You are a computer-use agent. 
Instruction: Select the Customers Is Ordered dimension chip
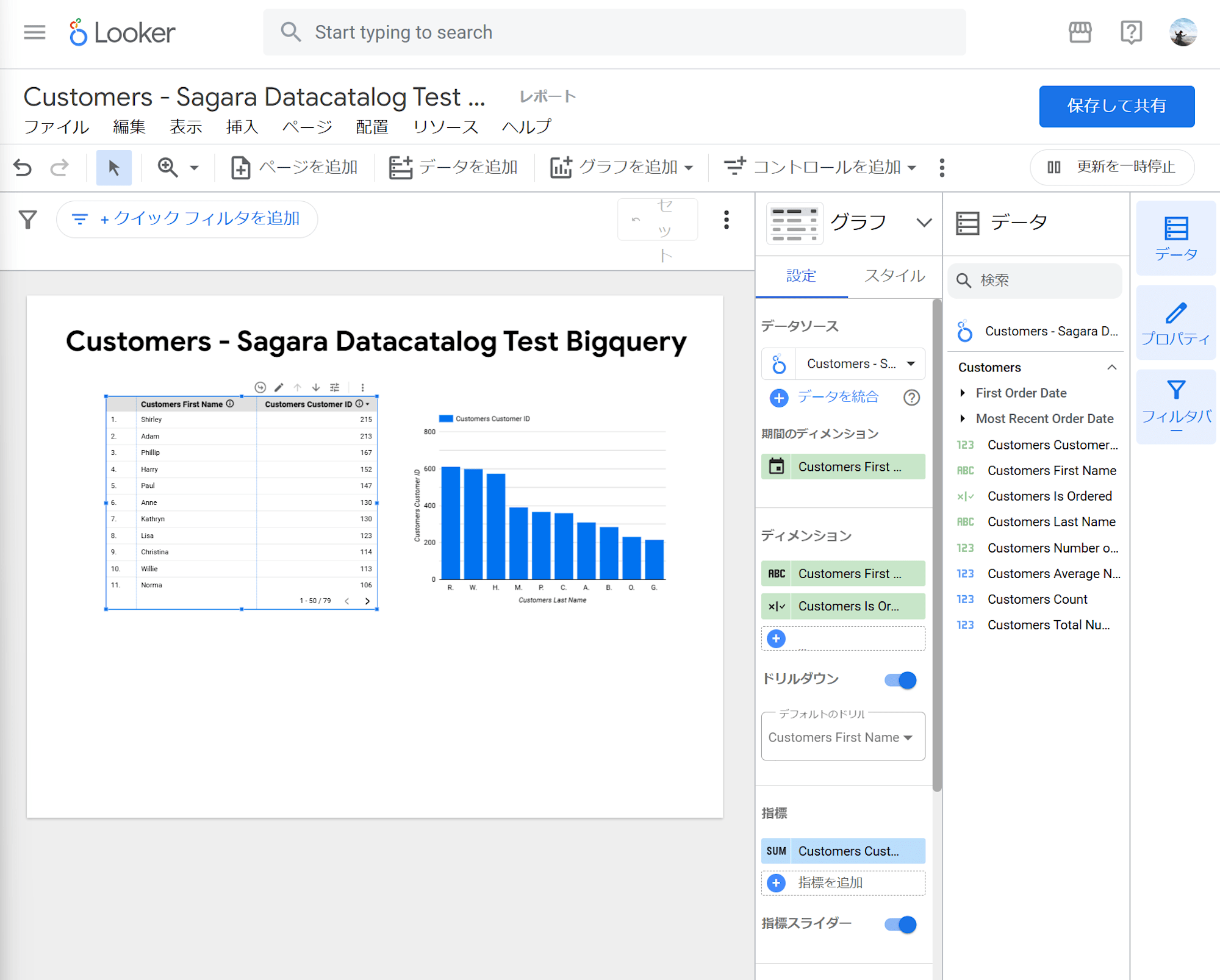[x=843, y=606]
